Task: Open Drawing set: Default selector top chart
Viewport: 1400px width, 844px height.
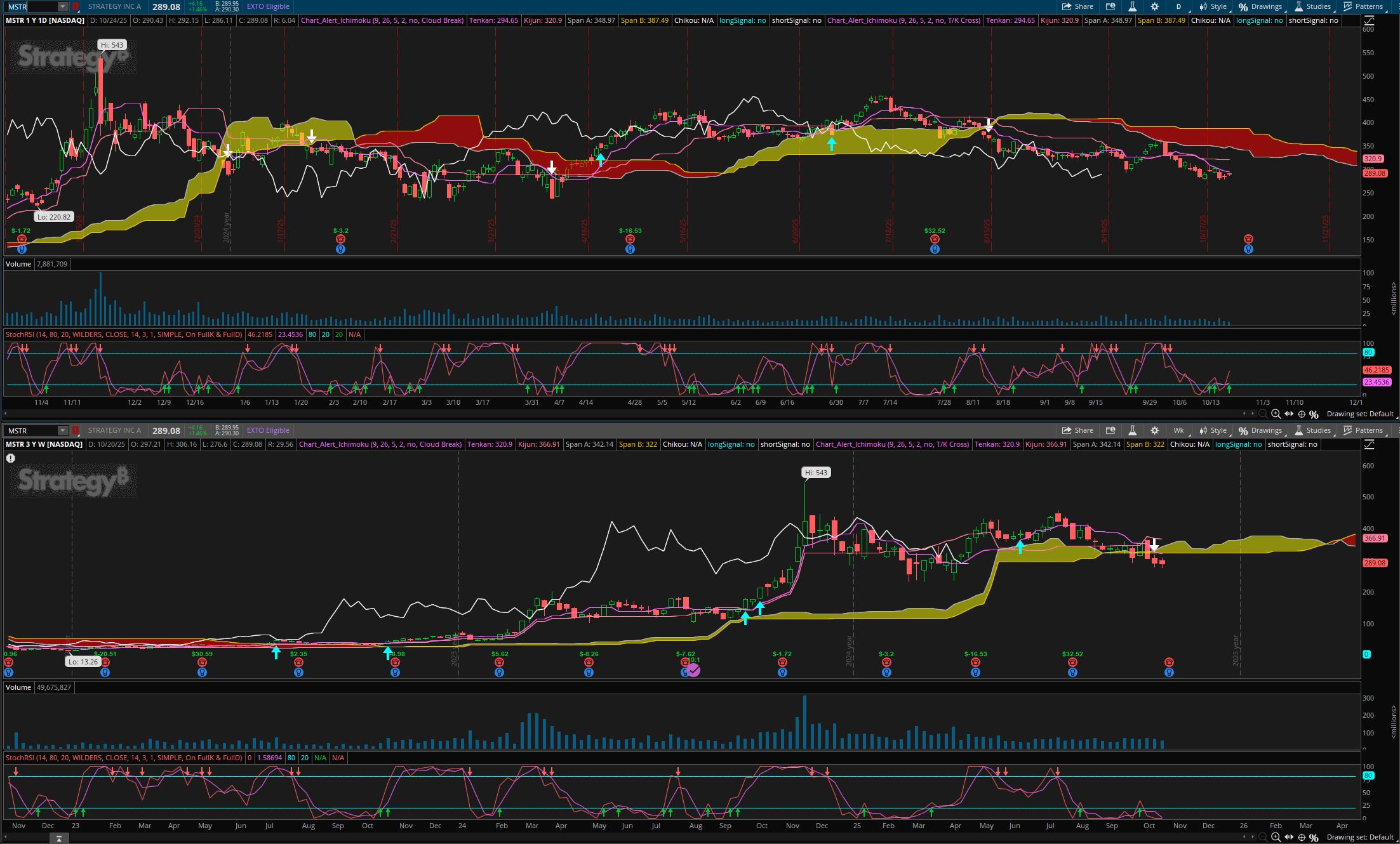Action: 1359,414
